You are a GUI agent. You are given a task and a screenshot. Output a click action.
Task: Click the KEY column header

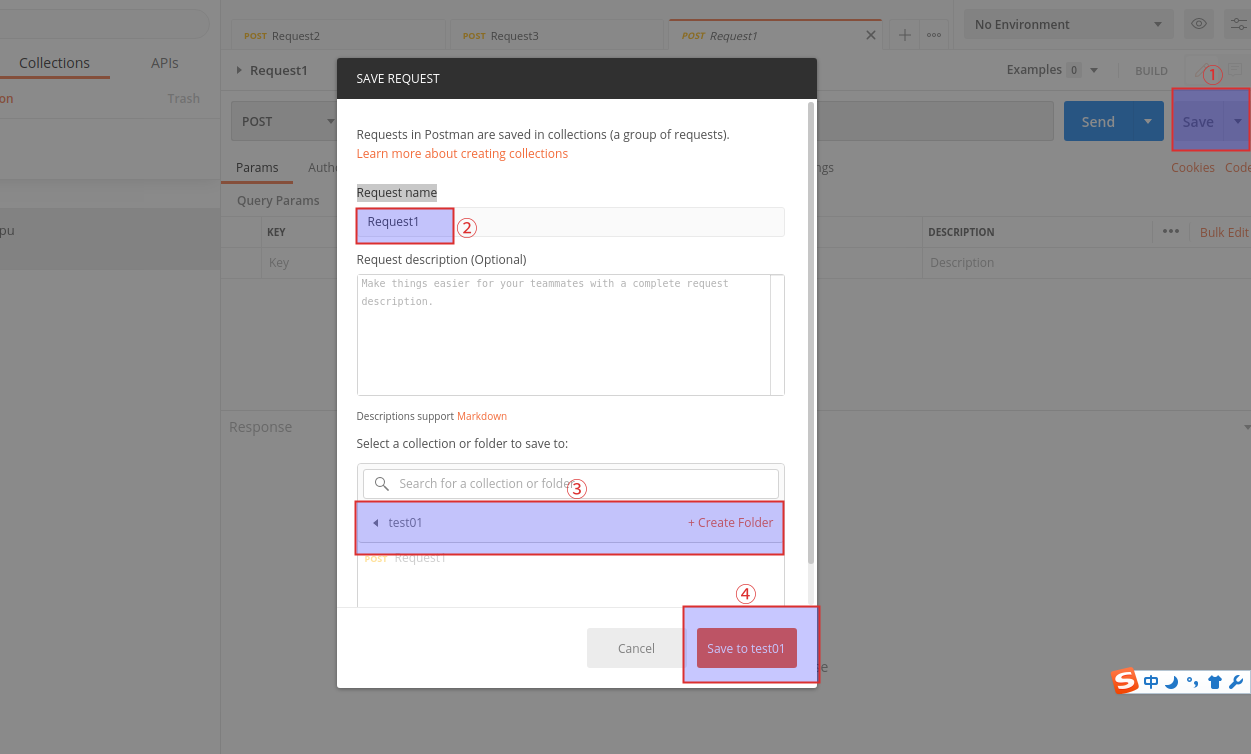click(276, 232)
